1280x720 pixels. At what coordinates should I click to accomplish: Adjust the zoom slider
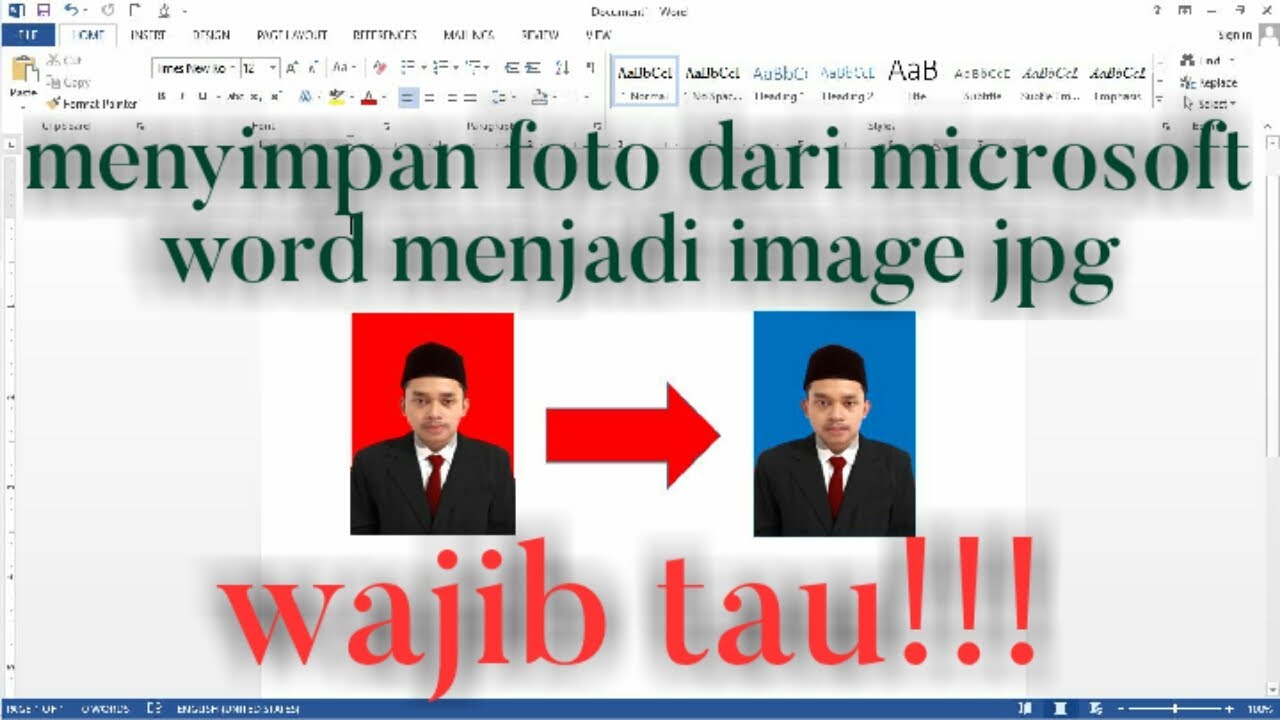click(1175, 708)
